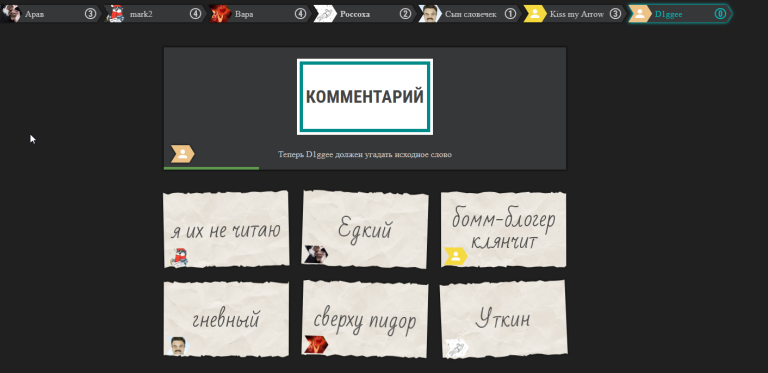
Task: Click player name mark2
Action: (x=141, y=14)
